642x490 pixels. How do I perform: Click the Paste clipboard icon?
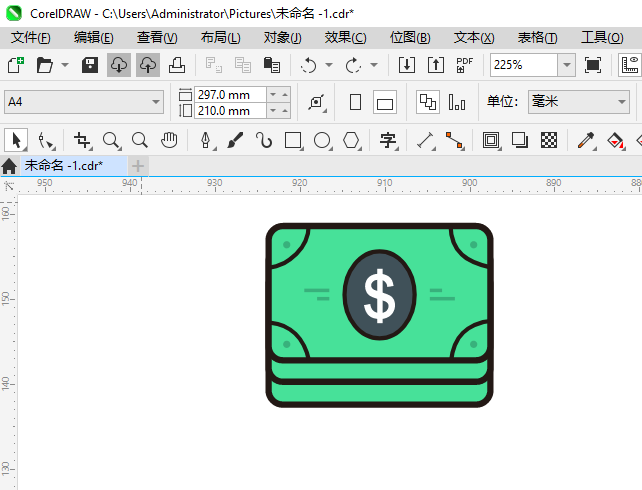pyautogui.click(x=271, y=65)
